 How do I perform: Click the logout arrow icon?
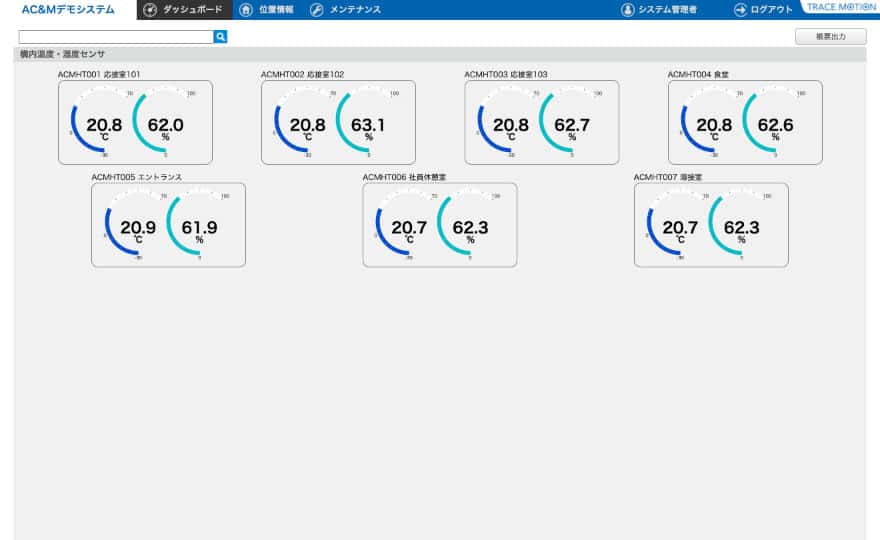740,10
